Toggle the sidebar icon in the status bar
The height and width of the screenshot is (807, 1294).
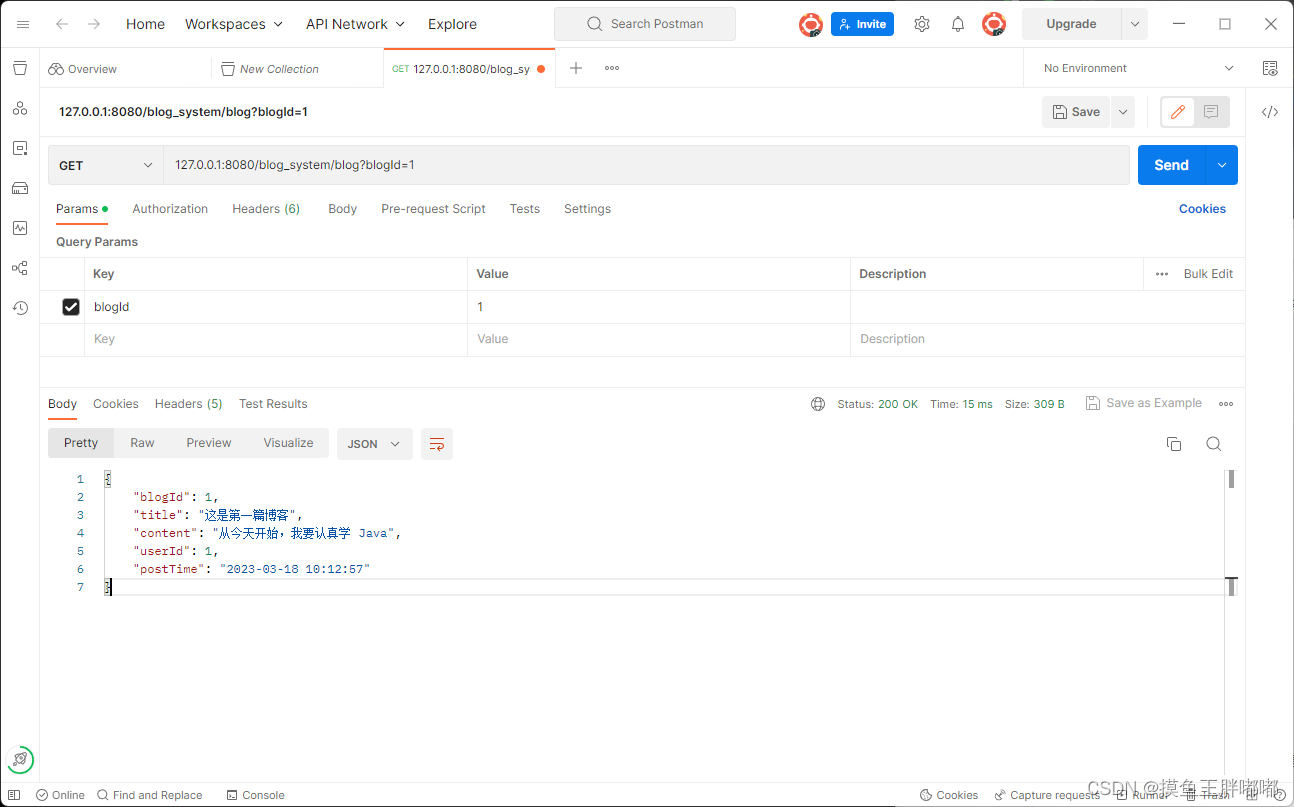[14, 795]
